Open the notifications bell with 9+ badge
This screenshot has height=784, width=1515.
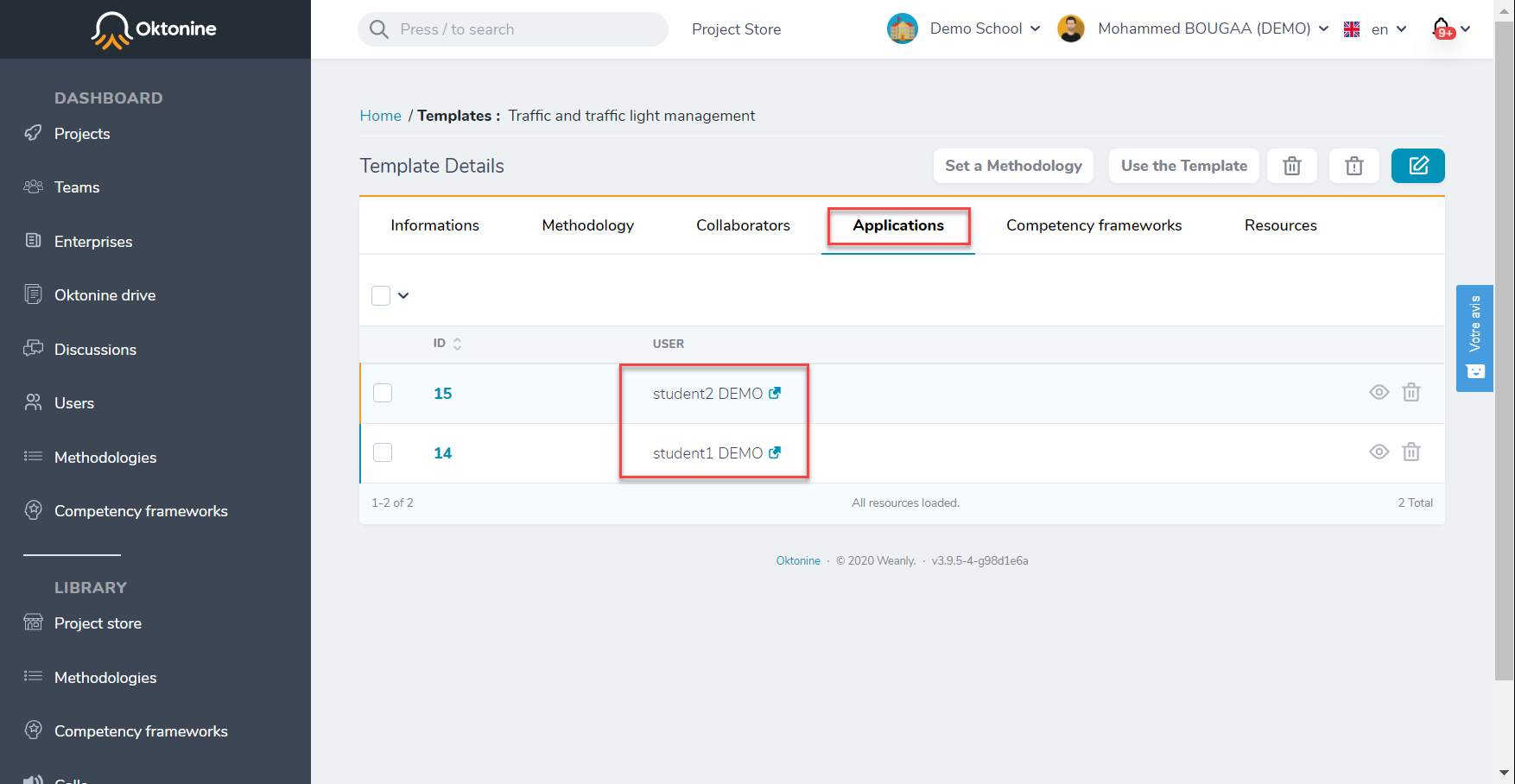click(x=1442, y=28)
